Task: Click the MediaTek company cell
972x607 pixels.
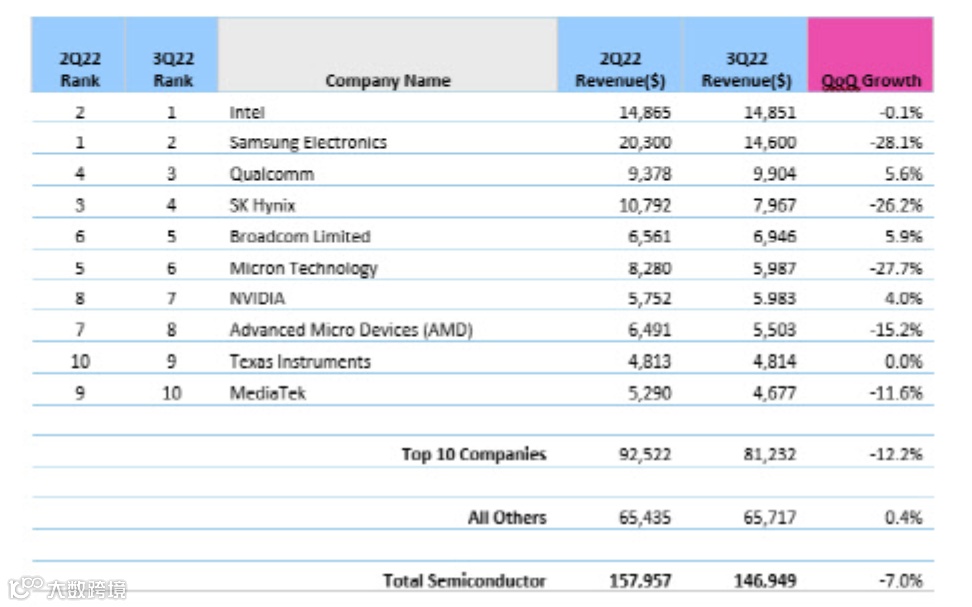Action: point(268,393)
